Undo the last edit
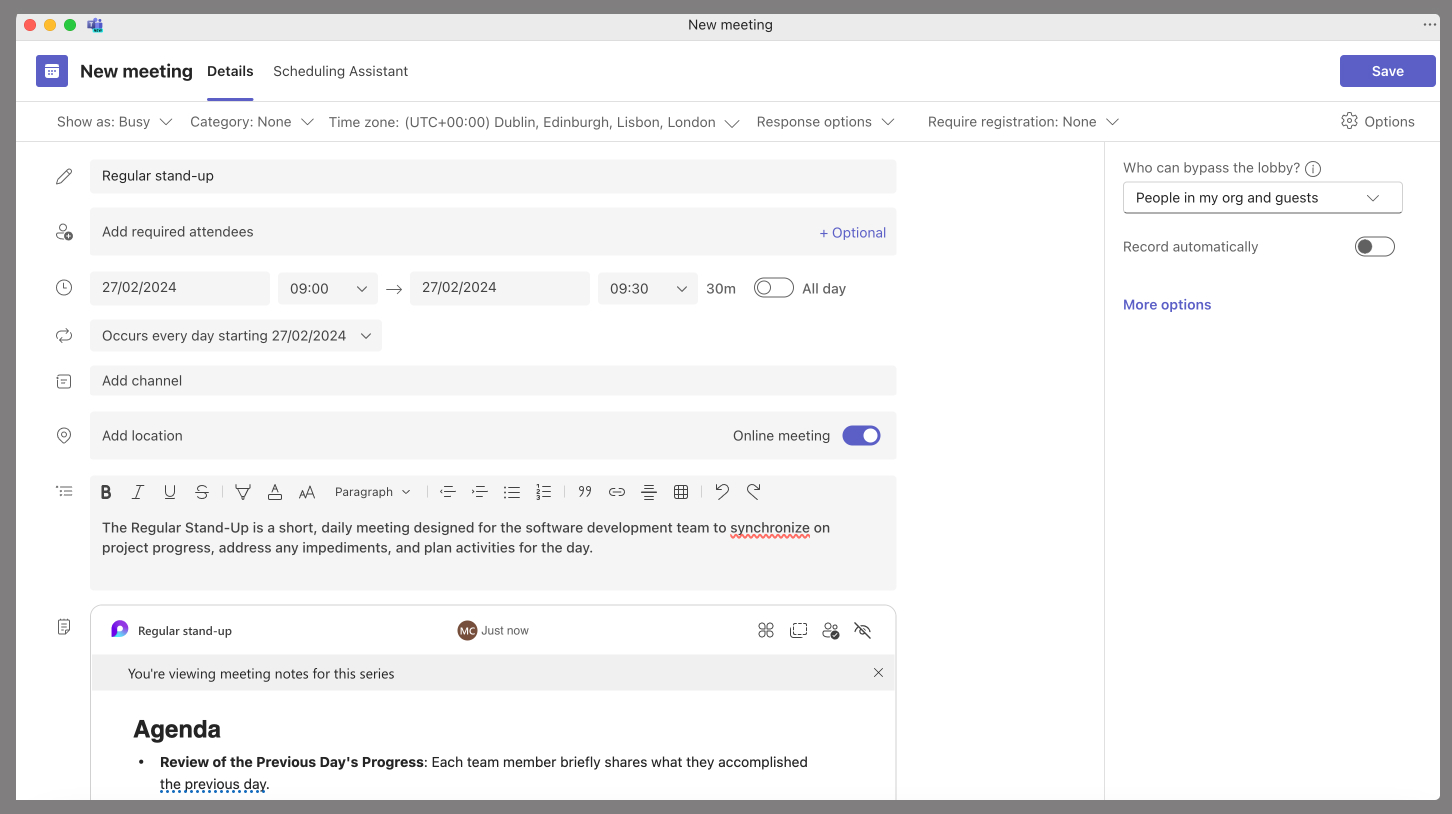 click(x=722, y=492)
